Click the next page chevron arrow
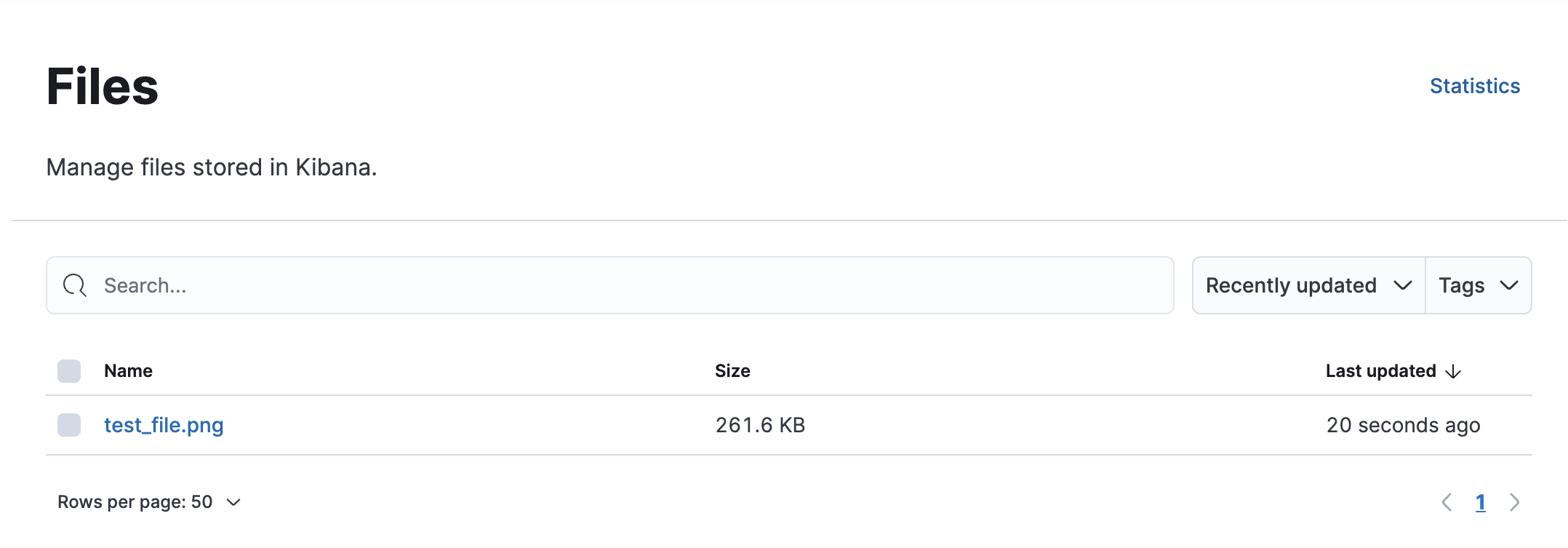Screen dimensions: 1568x548 tap(1515, 502)
